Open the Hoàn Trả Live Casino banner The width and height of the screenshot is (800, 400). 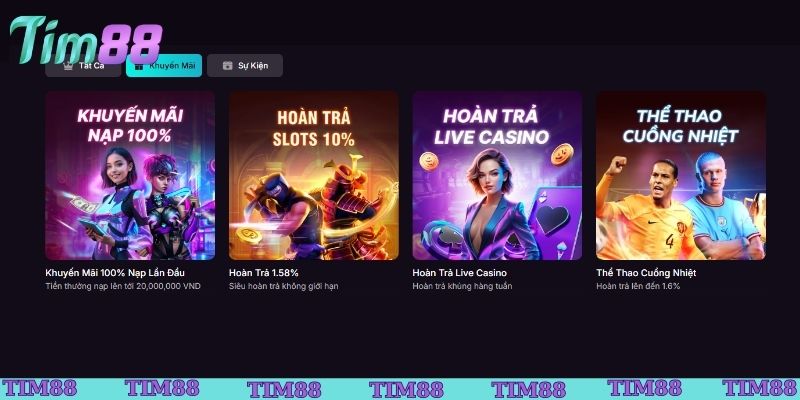[497, 176]
